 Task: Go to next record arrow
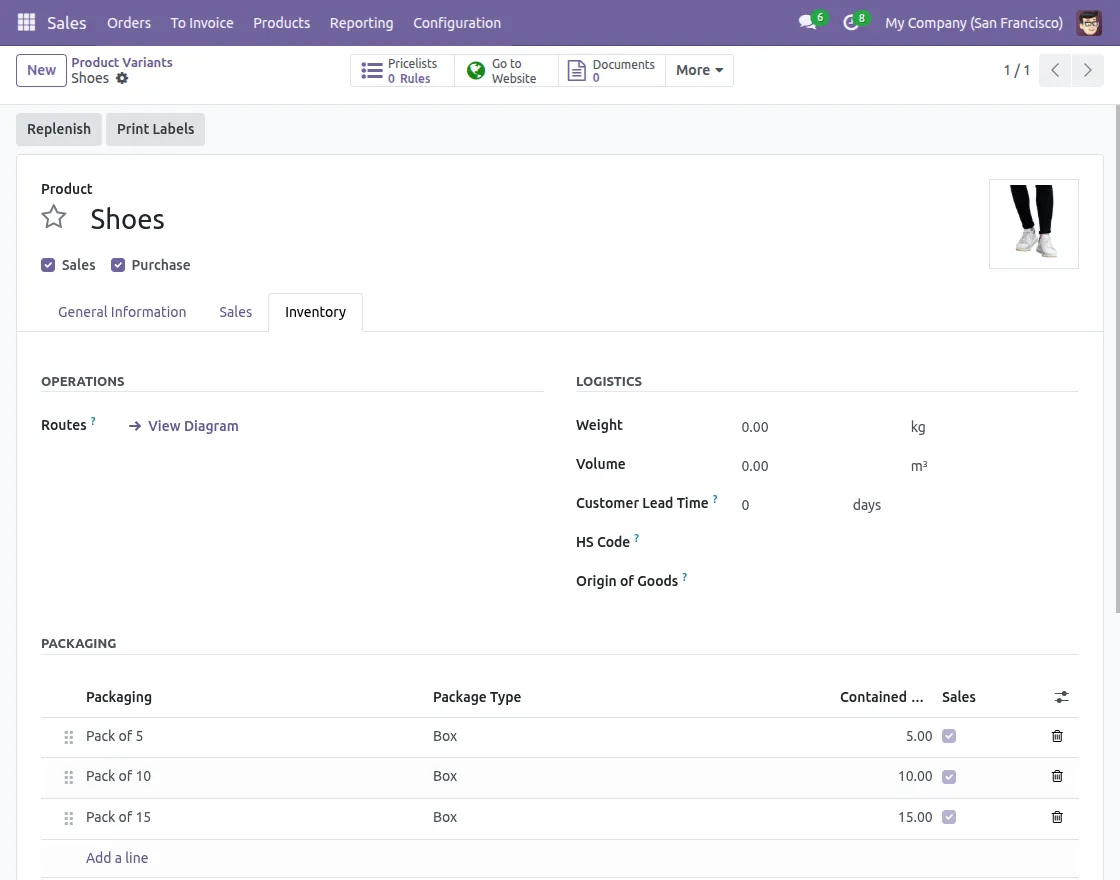[1087, 71]
